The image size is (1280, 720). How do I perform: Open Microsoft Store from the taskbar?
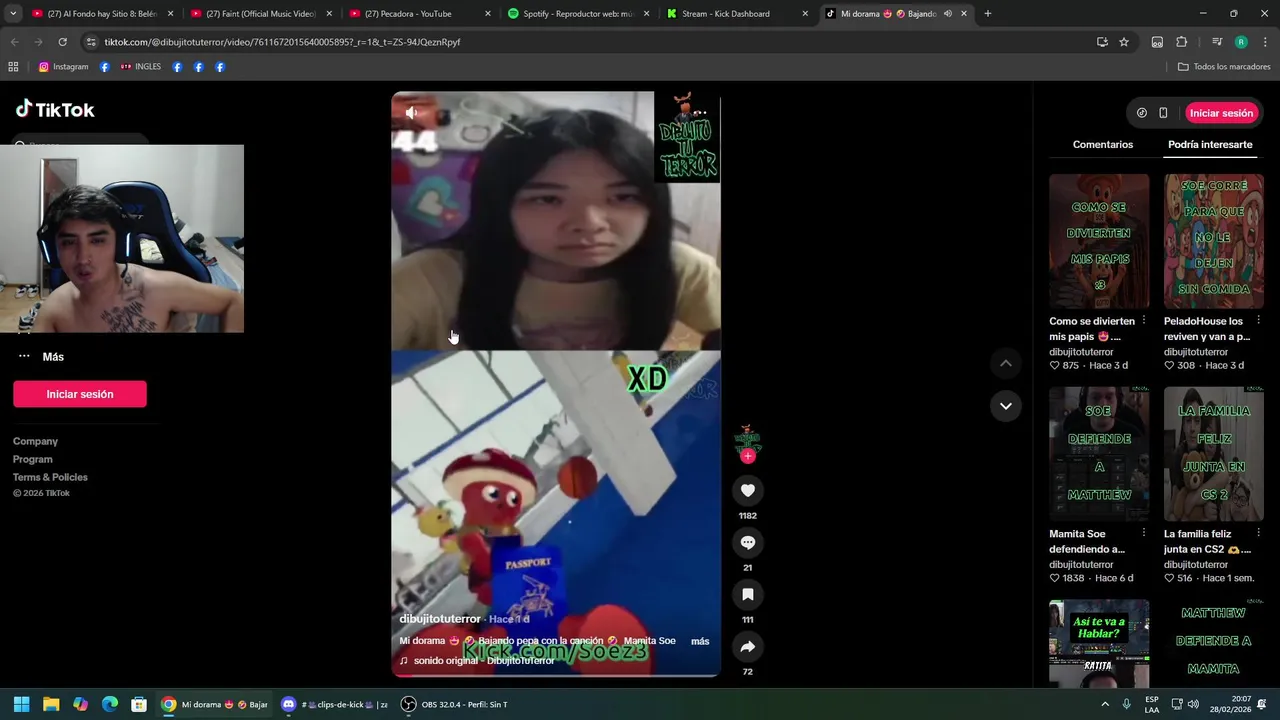pos(139,704)
